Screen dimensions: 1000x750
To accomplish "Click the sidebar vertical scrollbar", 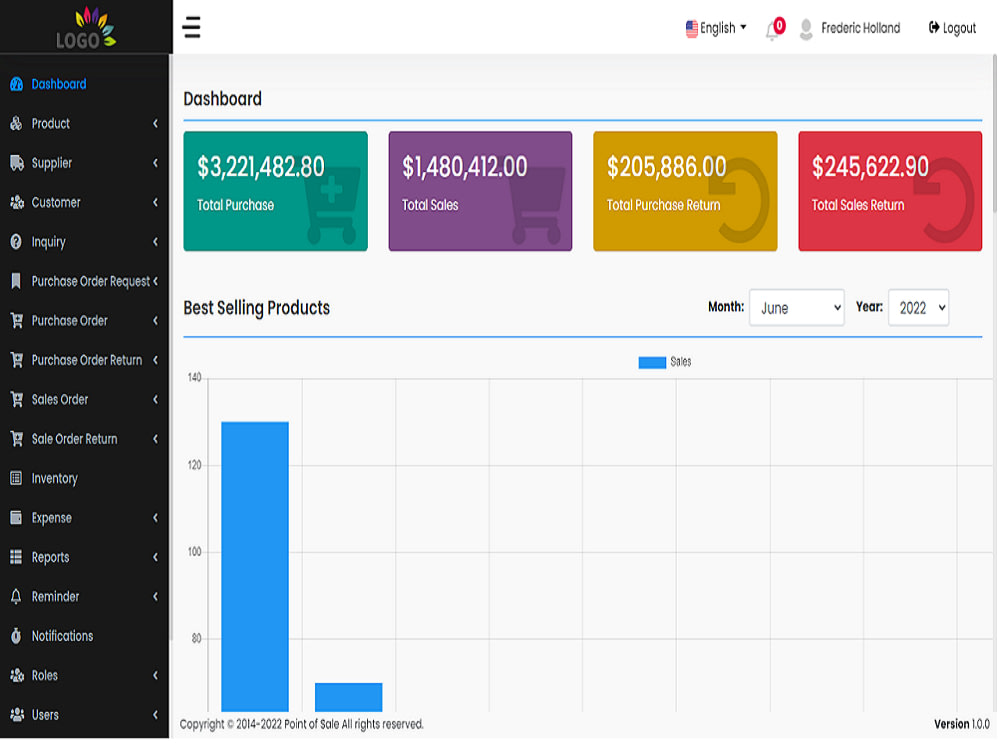I will (171, 348).
